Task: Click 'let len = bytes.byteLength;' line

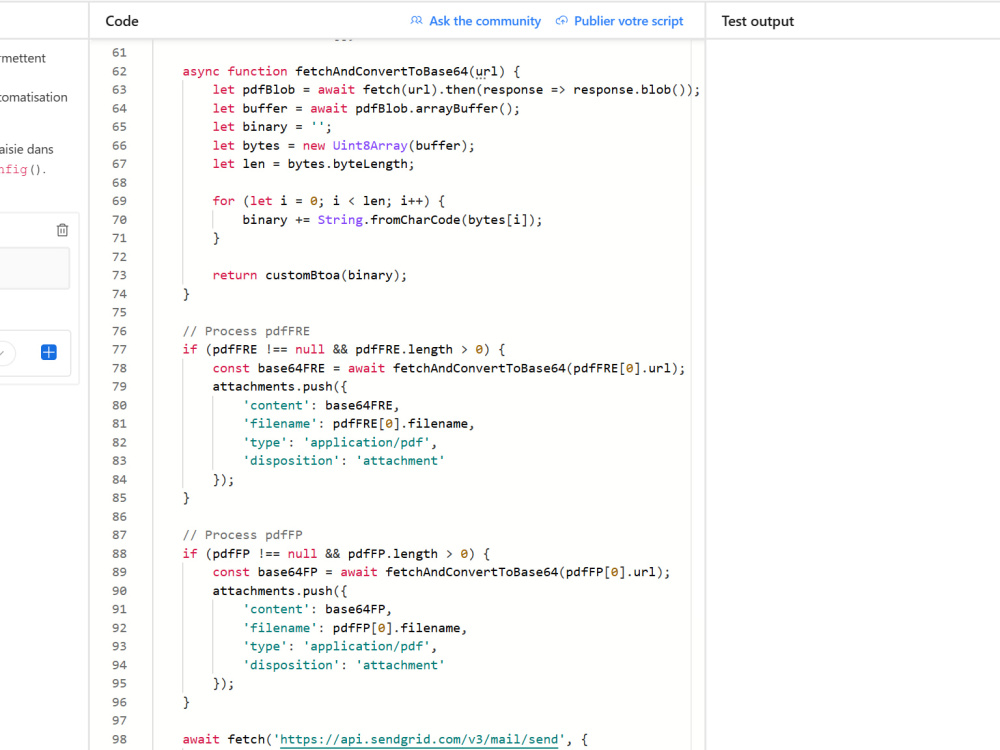Action: click(313, 164)
